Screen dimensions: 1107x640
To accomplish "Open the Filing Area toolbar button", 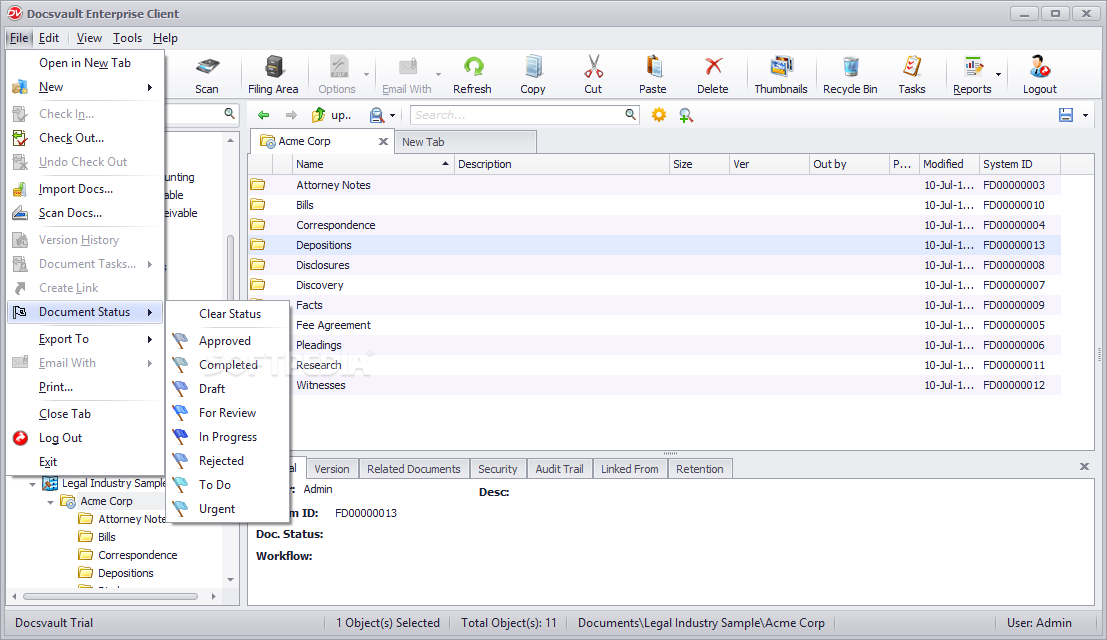I will click(273, 74).
